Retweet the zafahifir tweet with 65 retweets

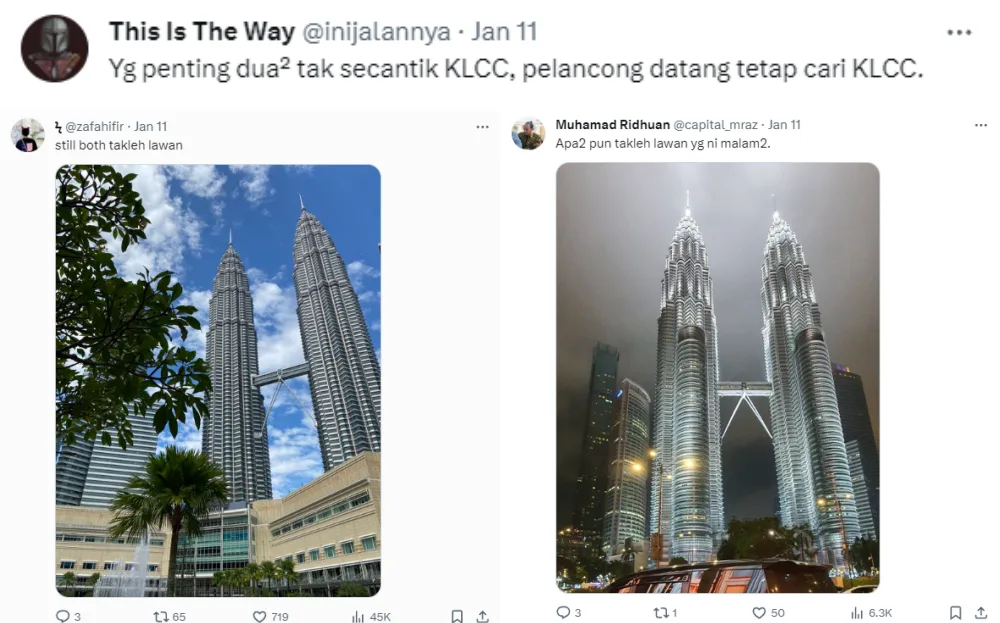[161, 616]
